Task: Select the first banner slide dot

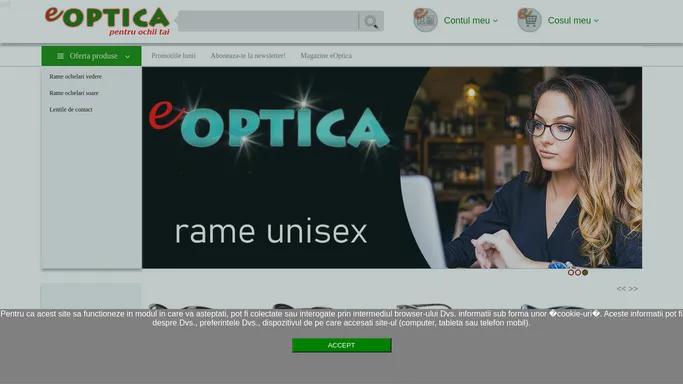Action: tap(571, 273)
